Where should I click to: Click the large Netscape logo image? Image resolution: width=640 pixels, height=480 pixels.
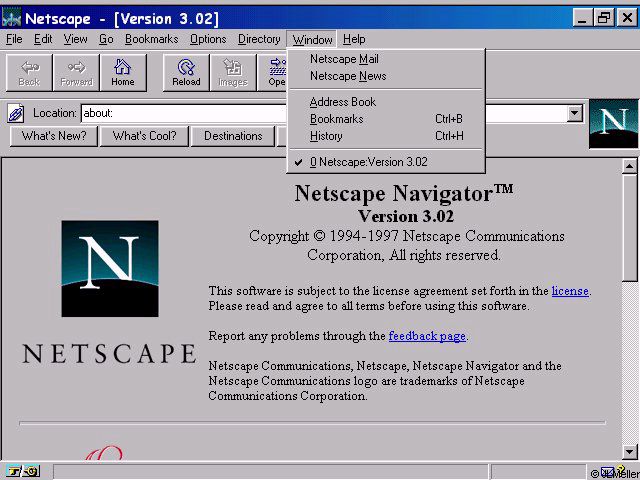tap(110, 269)
